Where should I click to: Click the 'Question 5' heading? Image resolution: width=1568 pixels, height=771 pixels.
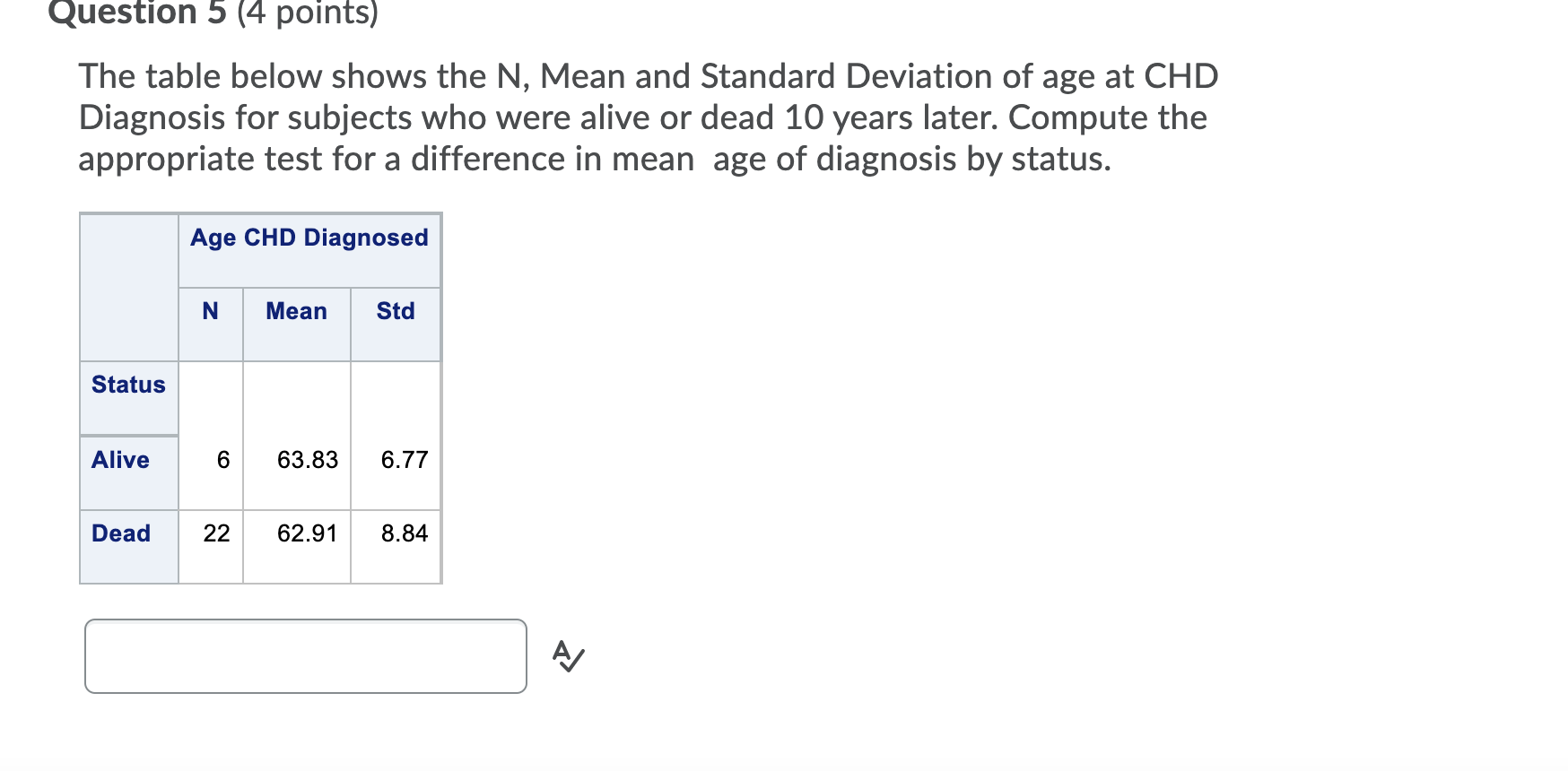(x=137, y=13)
